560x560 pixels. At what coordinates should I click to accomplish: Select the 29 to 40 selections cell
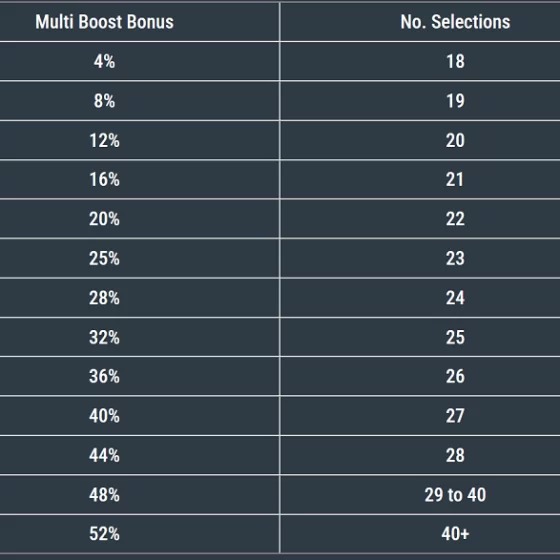pos(455,495)
